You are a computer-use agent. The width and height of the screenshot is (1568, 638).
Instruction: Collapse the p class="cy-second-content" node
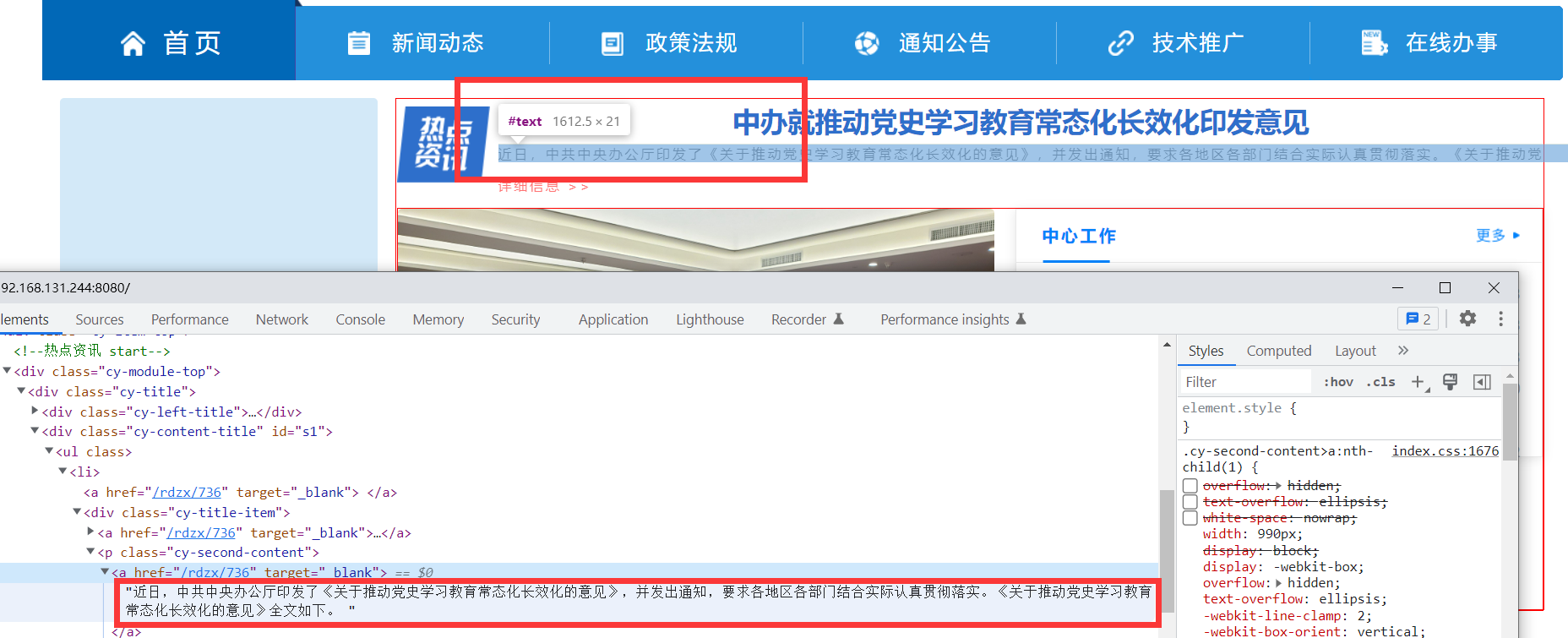(x=91, y=552)
